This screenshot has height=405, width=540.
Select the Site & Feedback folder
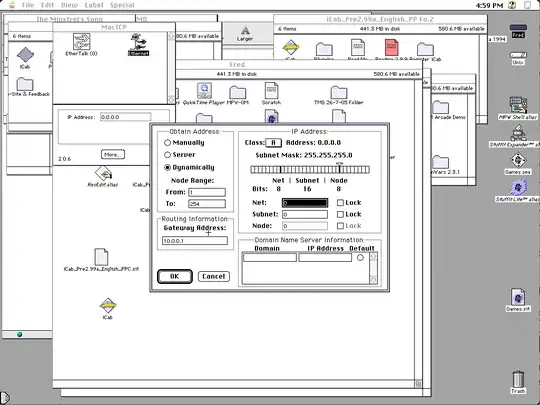[x=25, y=84]
